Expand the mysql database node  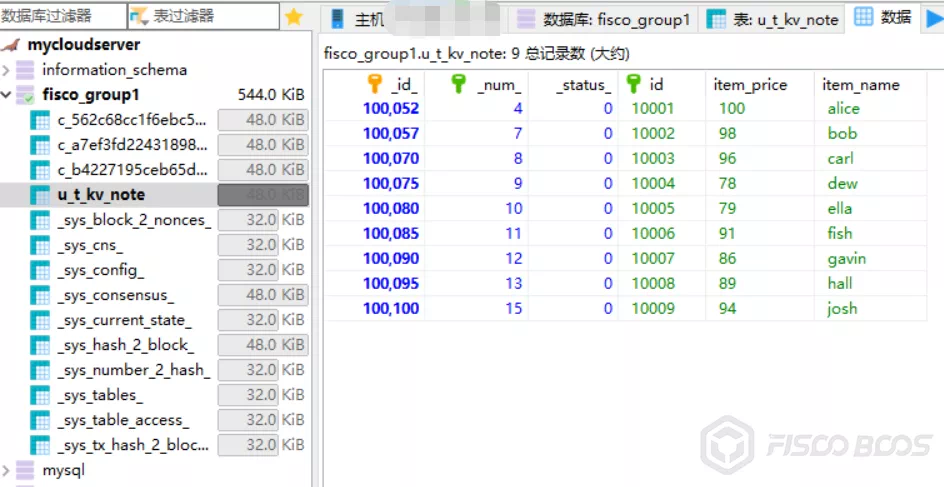(x=6, y=470)
